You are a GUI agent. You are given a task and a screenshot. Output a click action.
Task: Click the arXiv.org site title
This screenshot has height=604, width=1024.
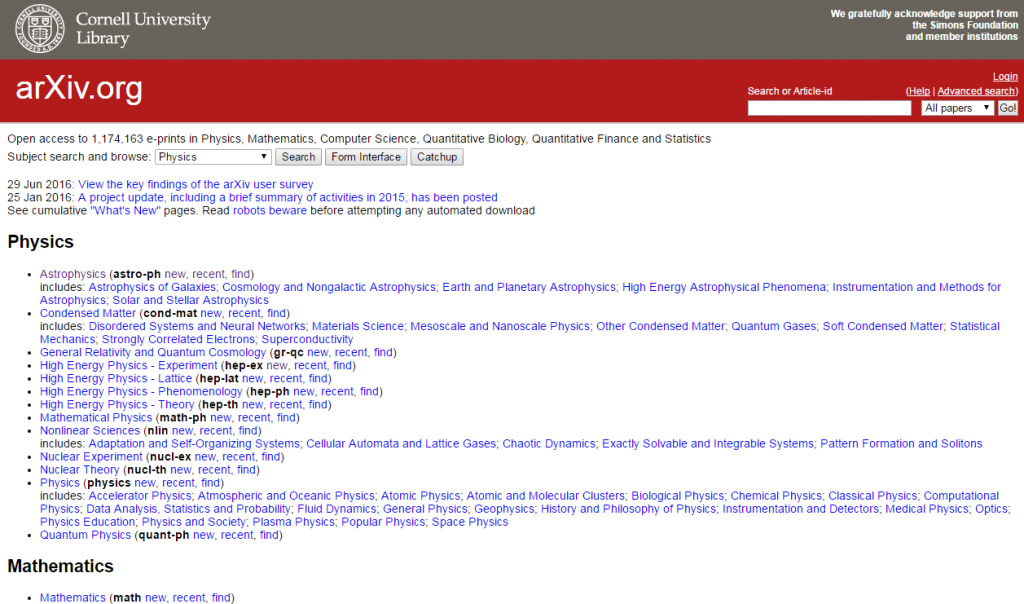point(79,88)
